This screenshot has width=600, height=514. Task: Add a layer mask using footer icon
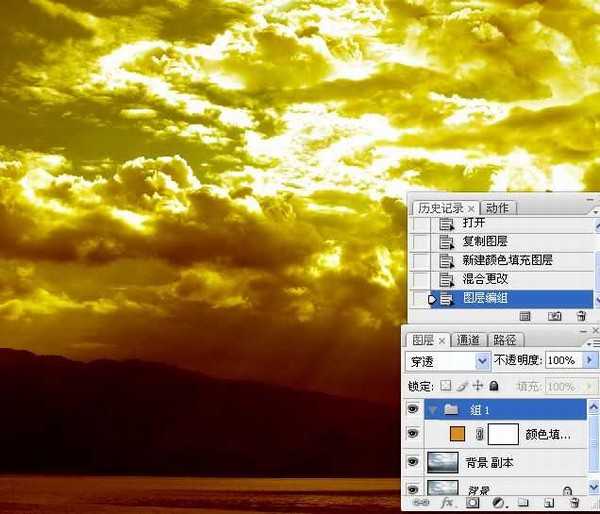pos(473,504)
